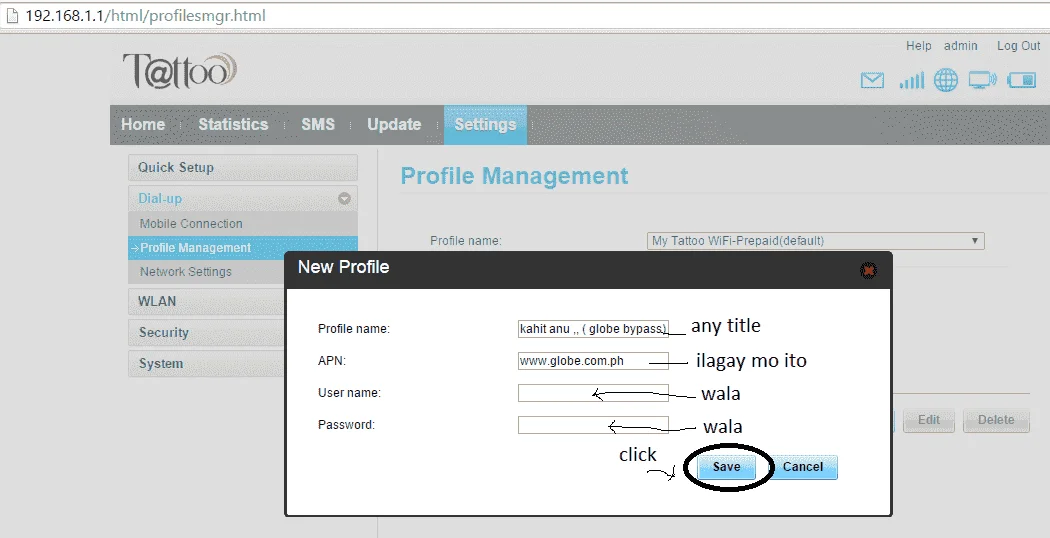Image resolution: width=1050 pixels, height=538 pixels.
Task: Check the signal strength bars icon
Action: coord(911,80)
